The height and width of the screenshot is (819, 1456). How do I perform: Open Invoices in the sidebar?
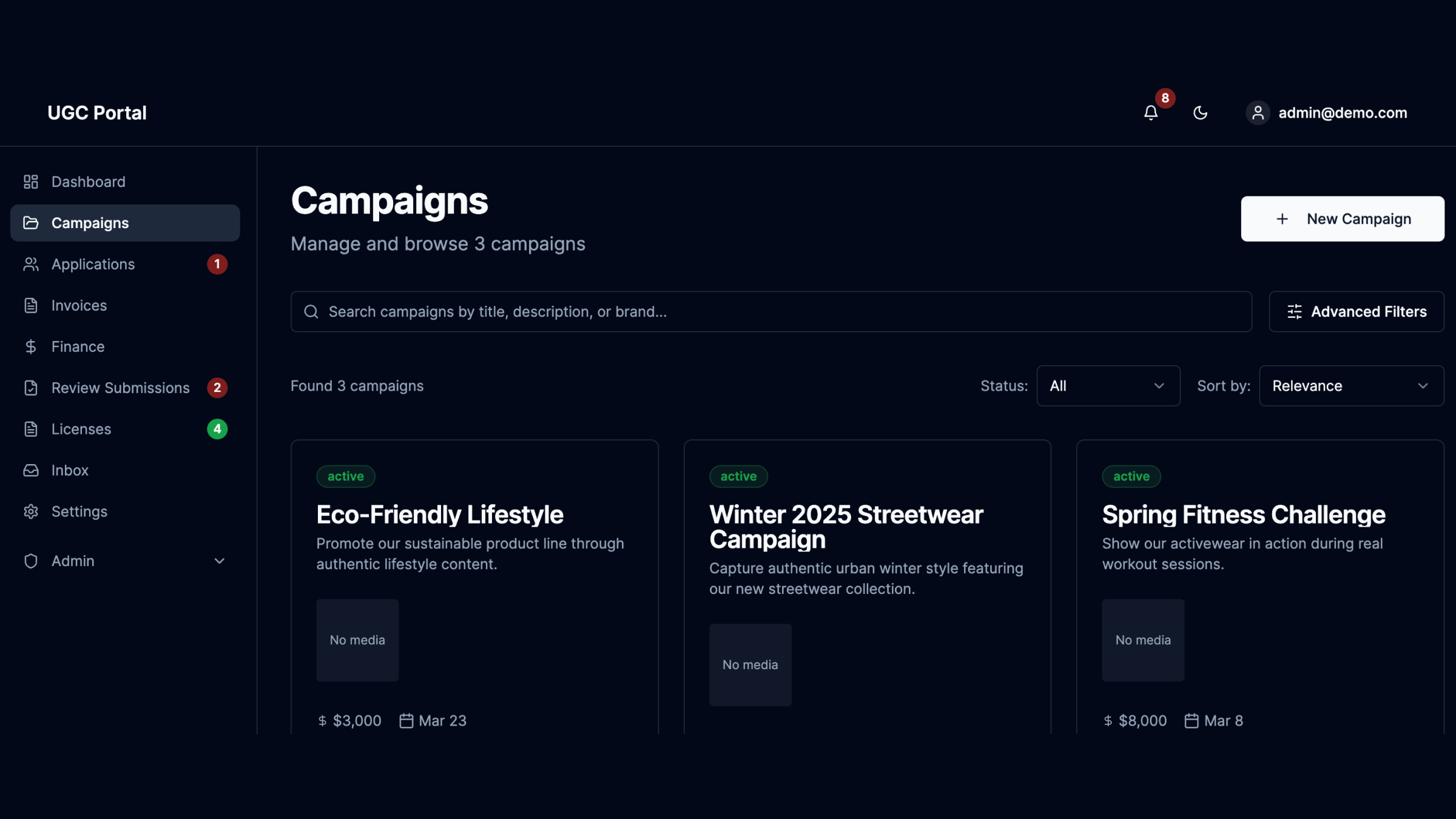[x=79, y=305]
